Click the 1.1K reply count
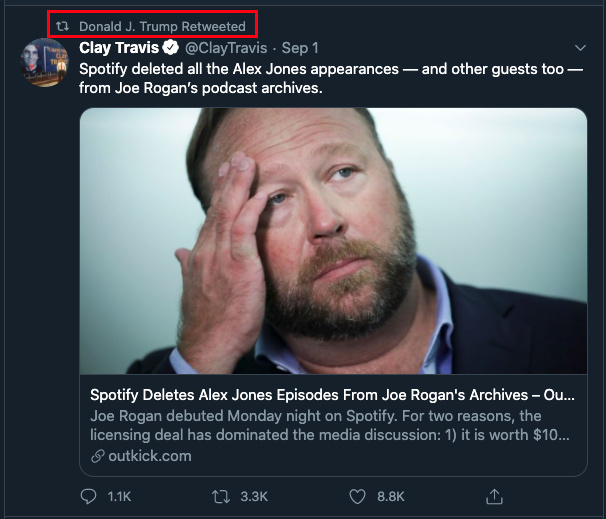Screen dimensions: 606x519 click(x=119, y=496)
